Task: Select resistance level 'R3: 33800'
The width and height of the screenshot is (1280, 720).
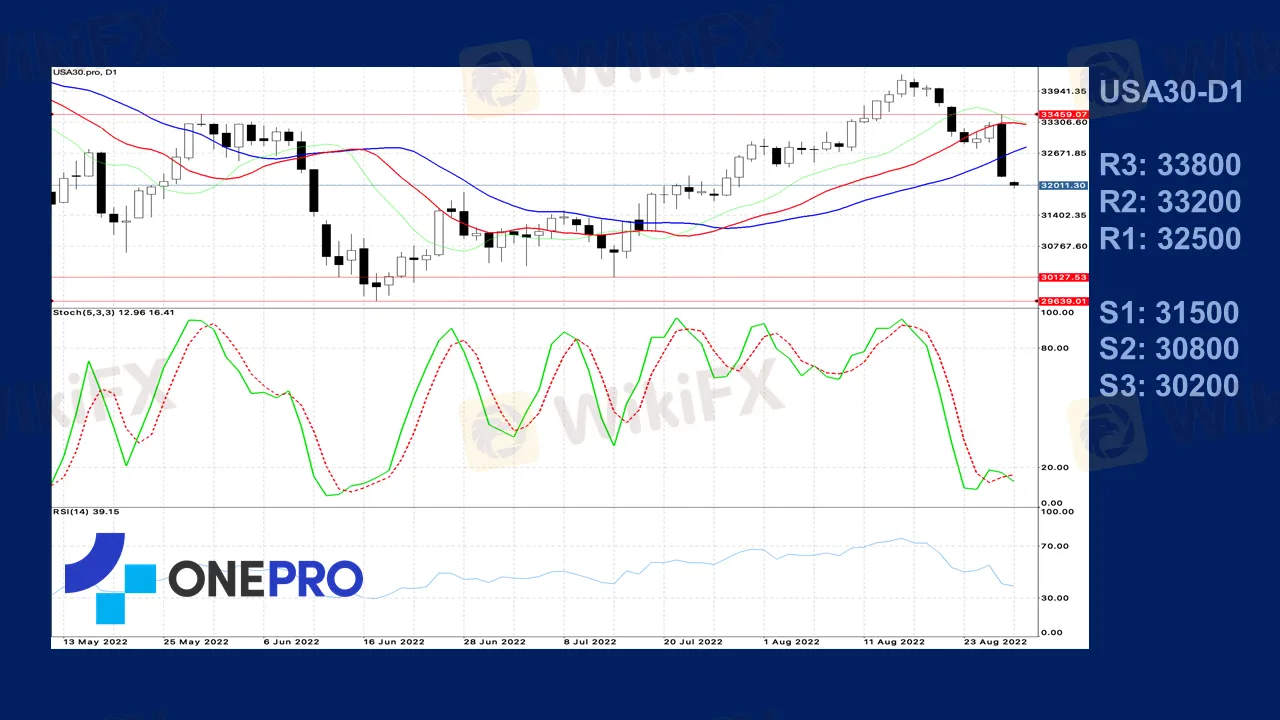Action: [1170, 165]
